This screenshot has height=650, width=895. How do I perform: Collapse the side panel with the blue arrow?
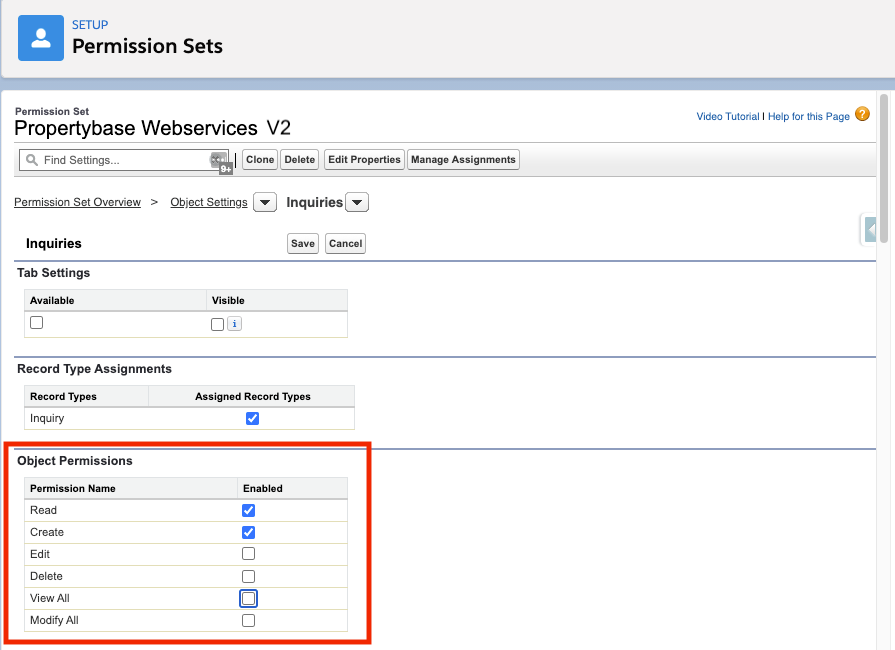869,228
